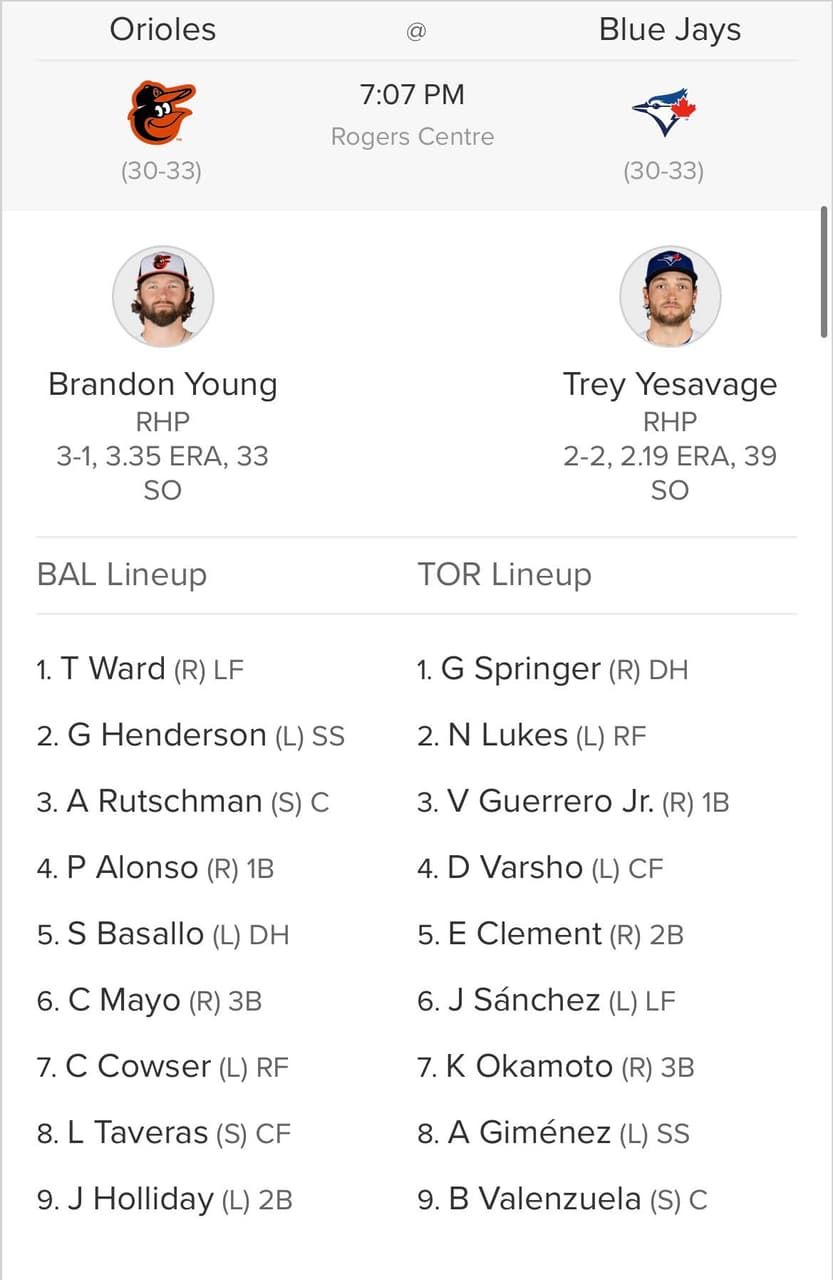Click the Blue Jays team name header
The height and width of the screenshot is (1280, 833).
click(670, 29)
